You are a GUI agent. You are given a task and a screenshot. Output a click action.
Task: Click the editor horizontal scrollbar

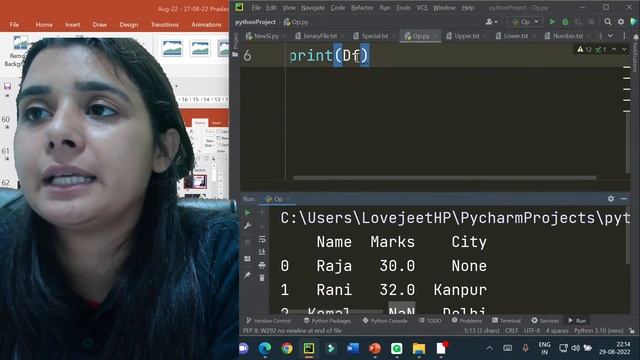(x=444, y=178)
